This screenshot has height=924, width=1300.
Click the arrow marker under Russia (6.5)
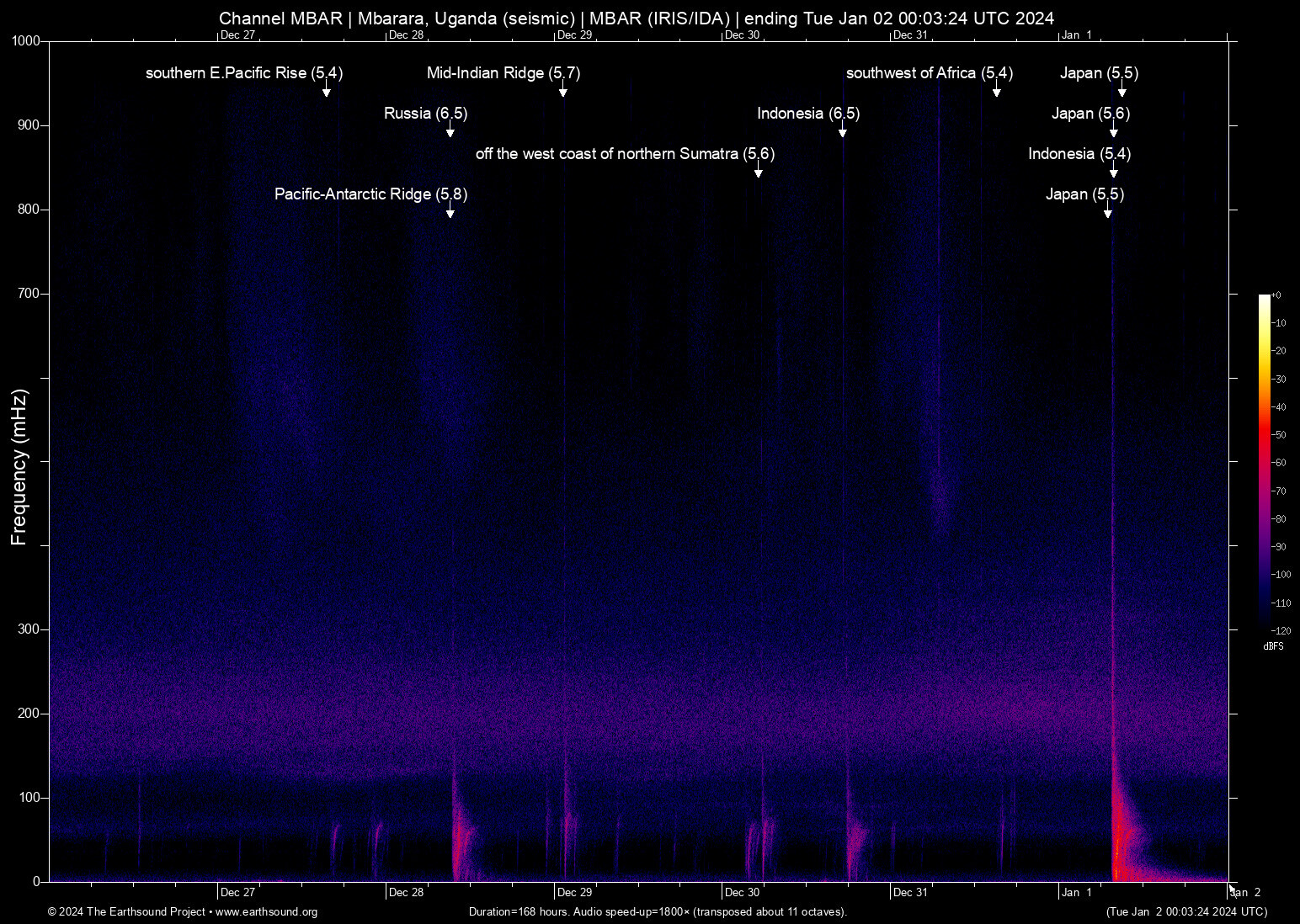point(450,131)
